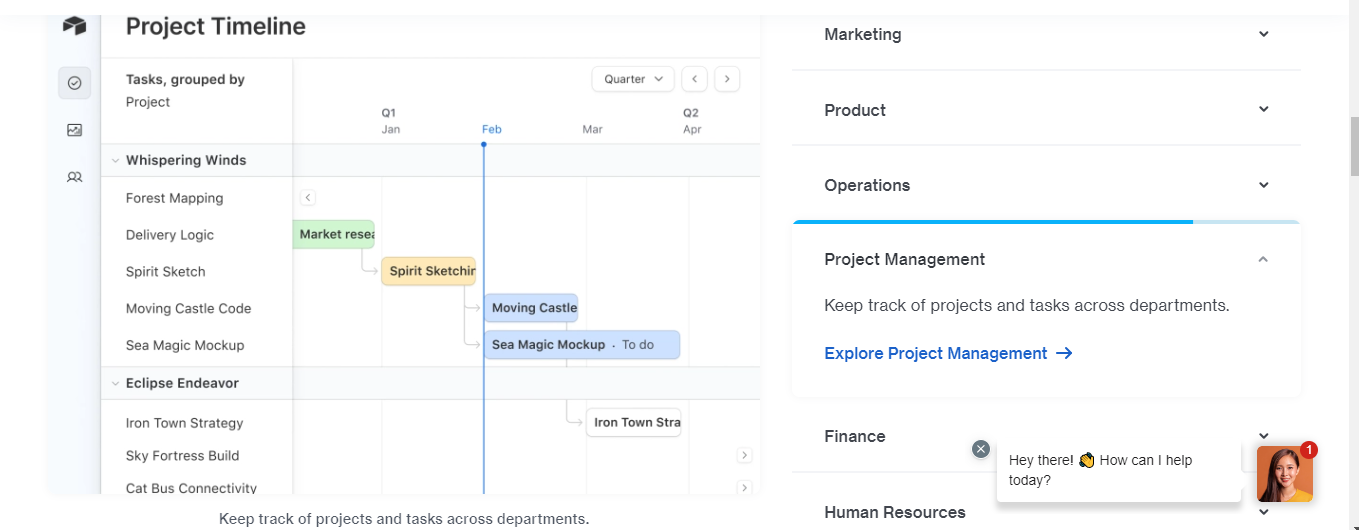The height and width of the screenshot is (530, 1359).
Task: Open the Quarter dropdown
Action: [634, 79]
